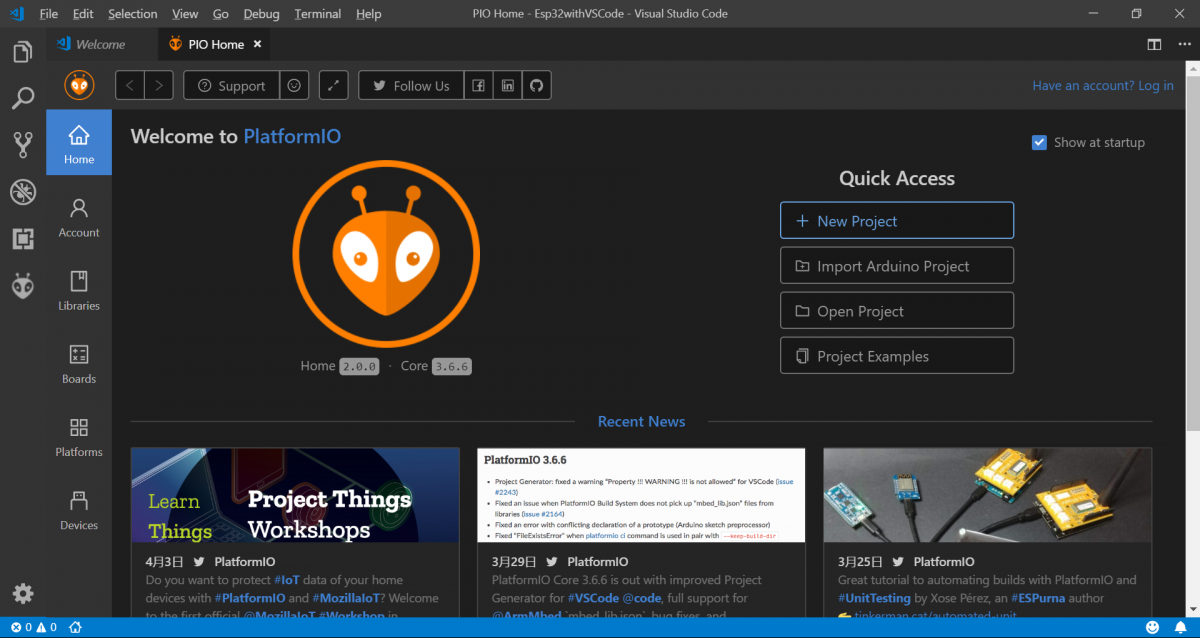The image size is (1200, 638).
Task: Open the Manage gear icon
Action: coord(23,593)
